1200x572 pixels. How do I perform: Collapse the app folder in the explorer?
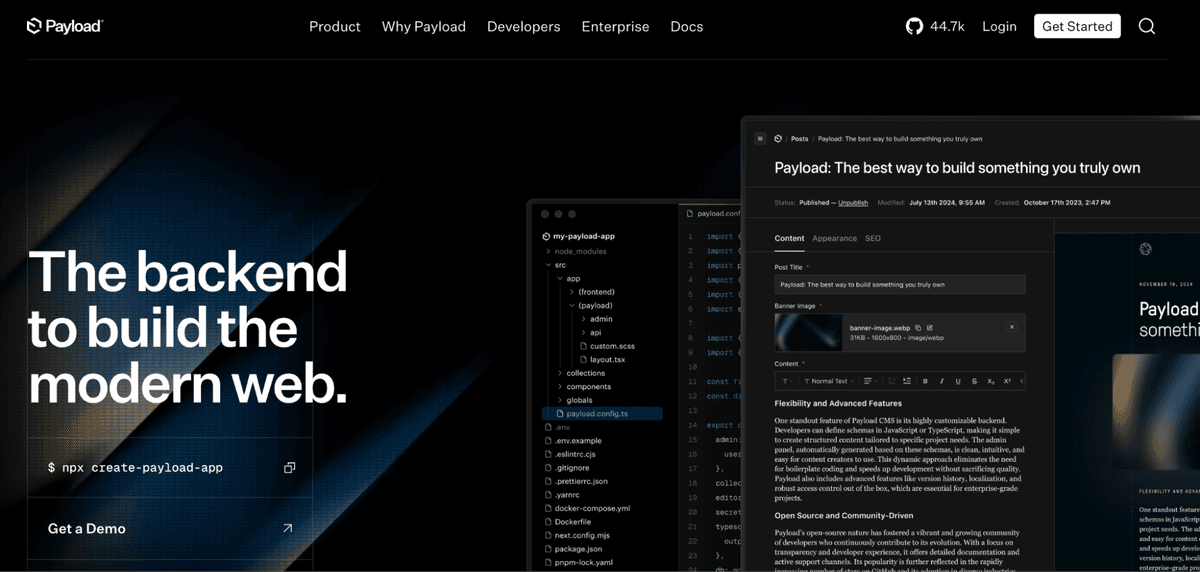[x=559, y=279]
